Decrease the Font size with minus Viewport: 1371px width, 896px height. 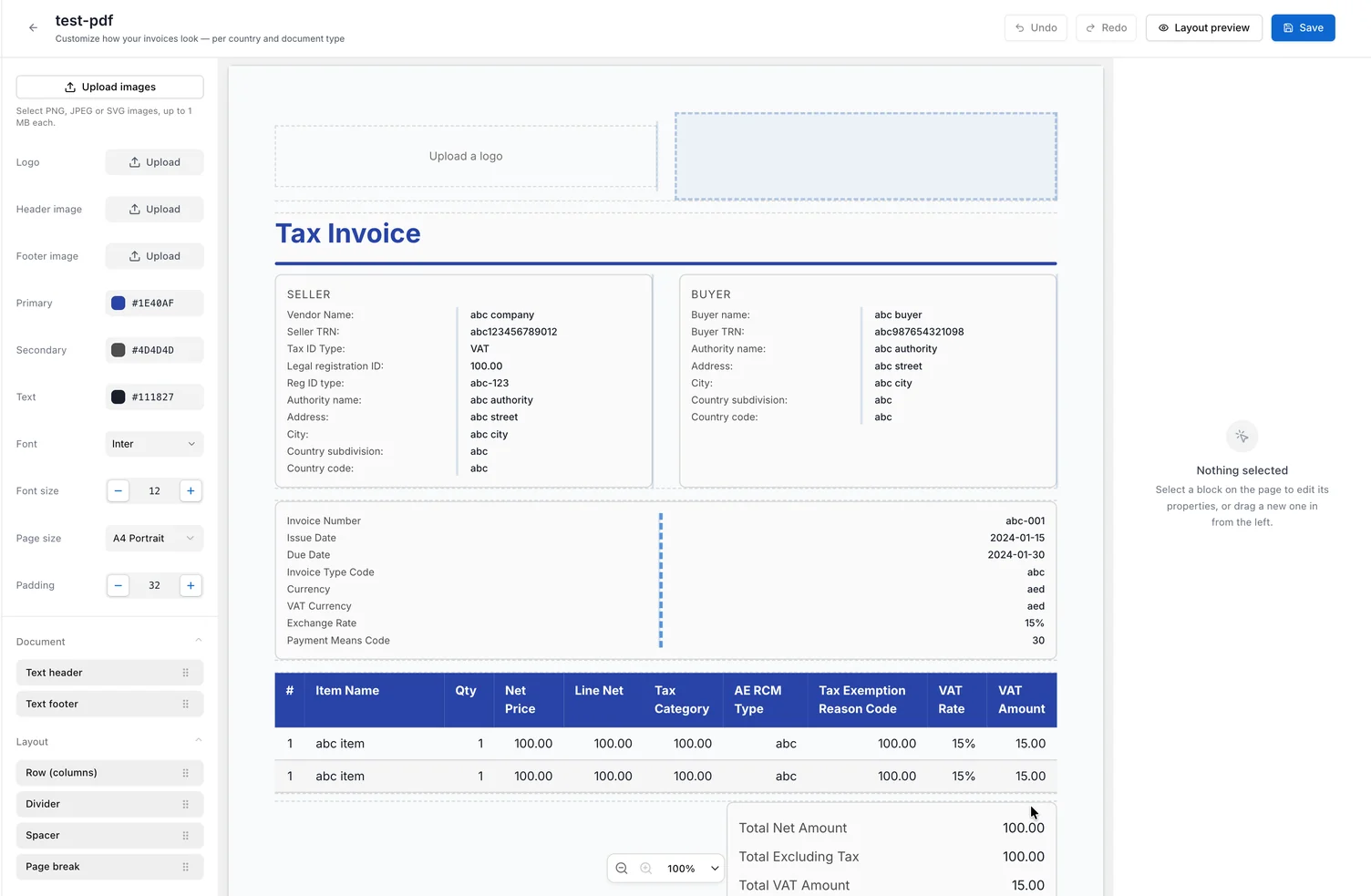click(x=118, y=490)
